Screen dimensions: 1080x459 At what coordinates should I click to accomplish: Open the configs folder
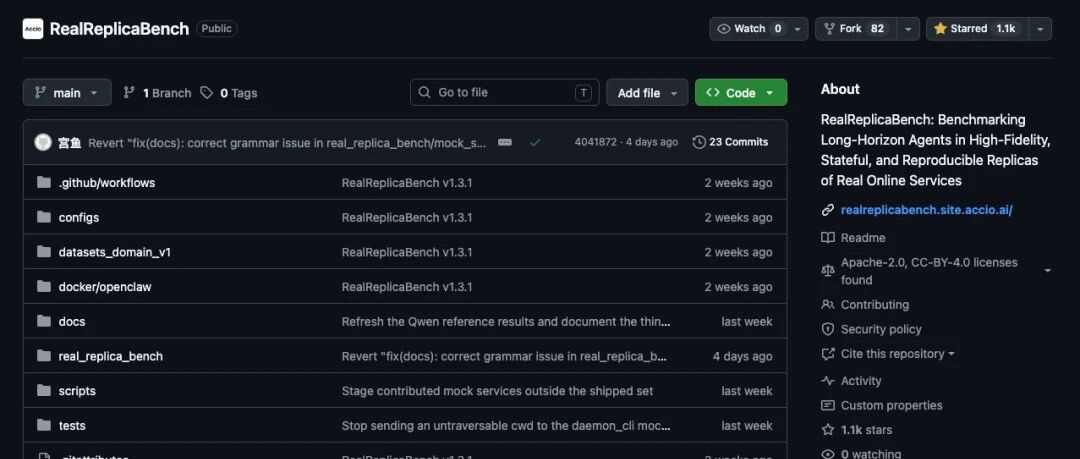point(79,217)
